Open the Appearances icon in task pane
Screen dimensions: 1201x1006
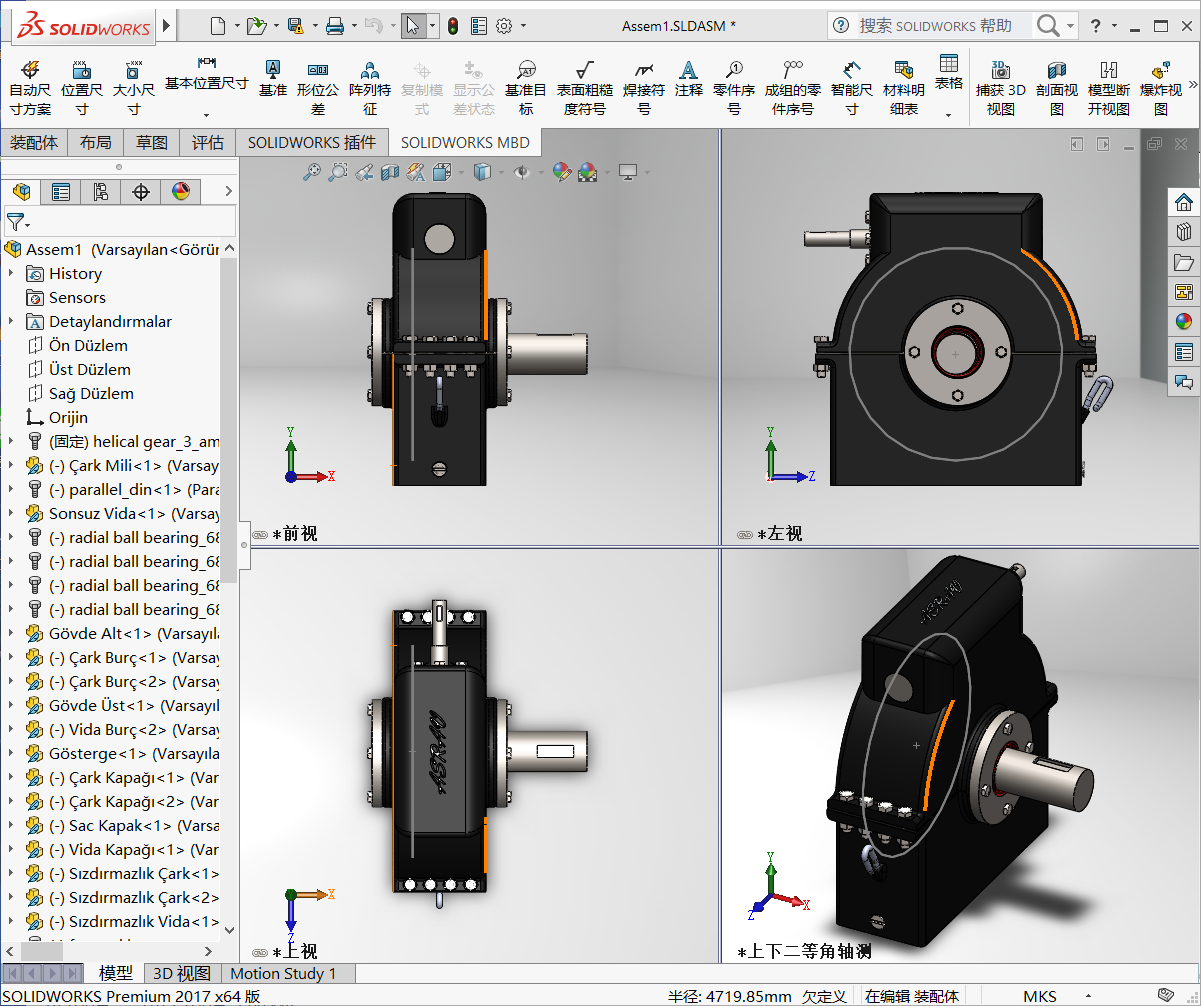tap(1184, 322)
